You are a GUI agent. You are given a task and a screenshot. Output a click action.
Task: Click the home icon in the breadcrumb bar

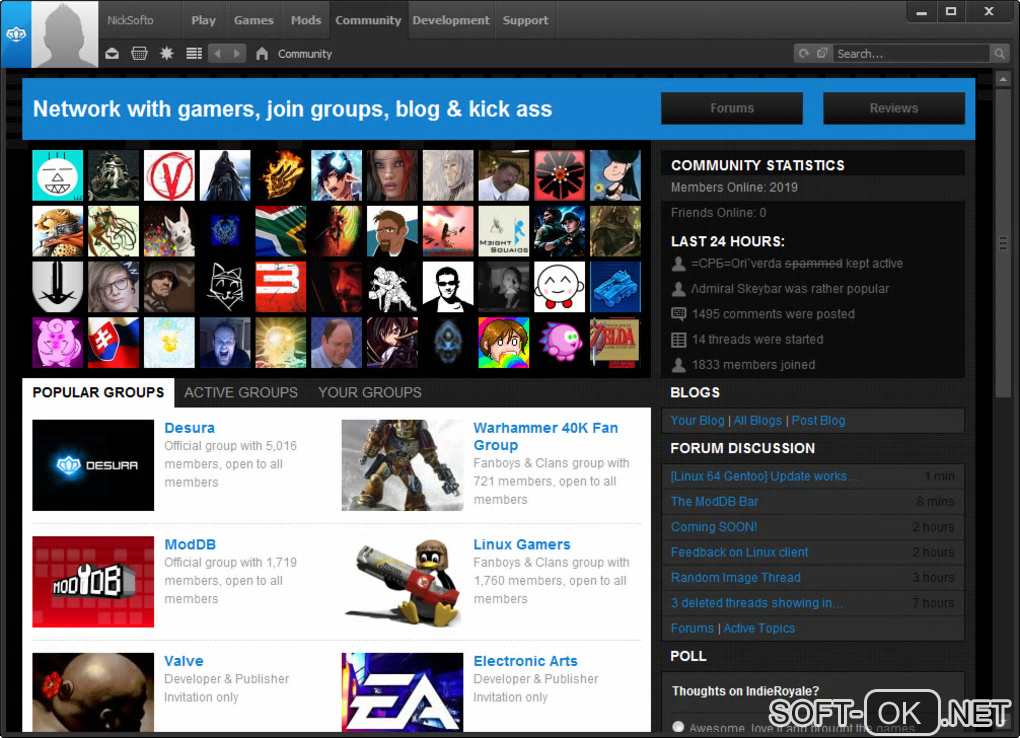(x=262, y=53)
